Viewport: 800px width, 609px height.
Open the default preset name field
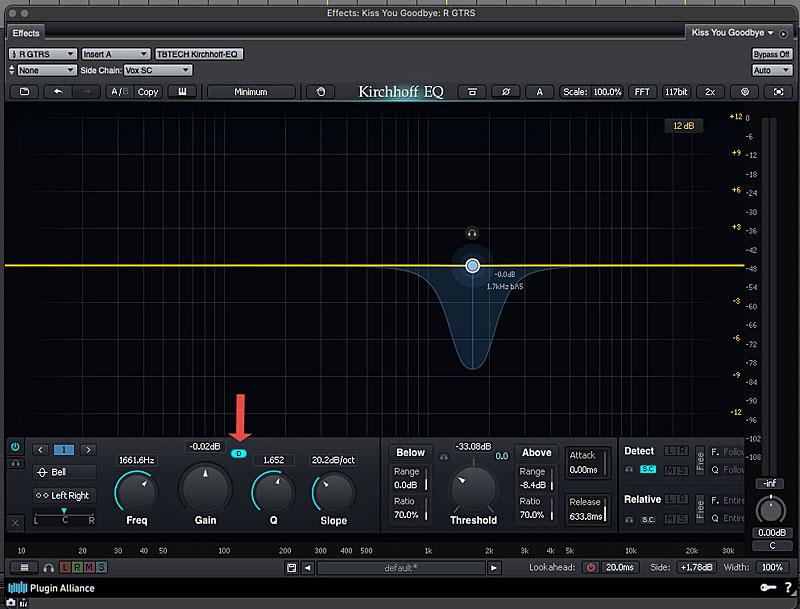coord(401,568)
